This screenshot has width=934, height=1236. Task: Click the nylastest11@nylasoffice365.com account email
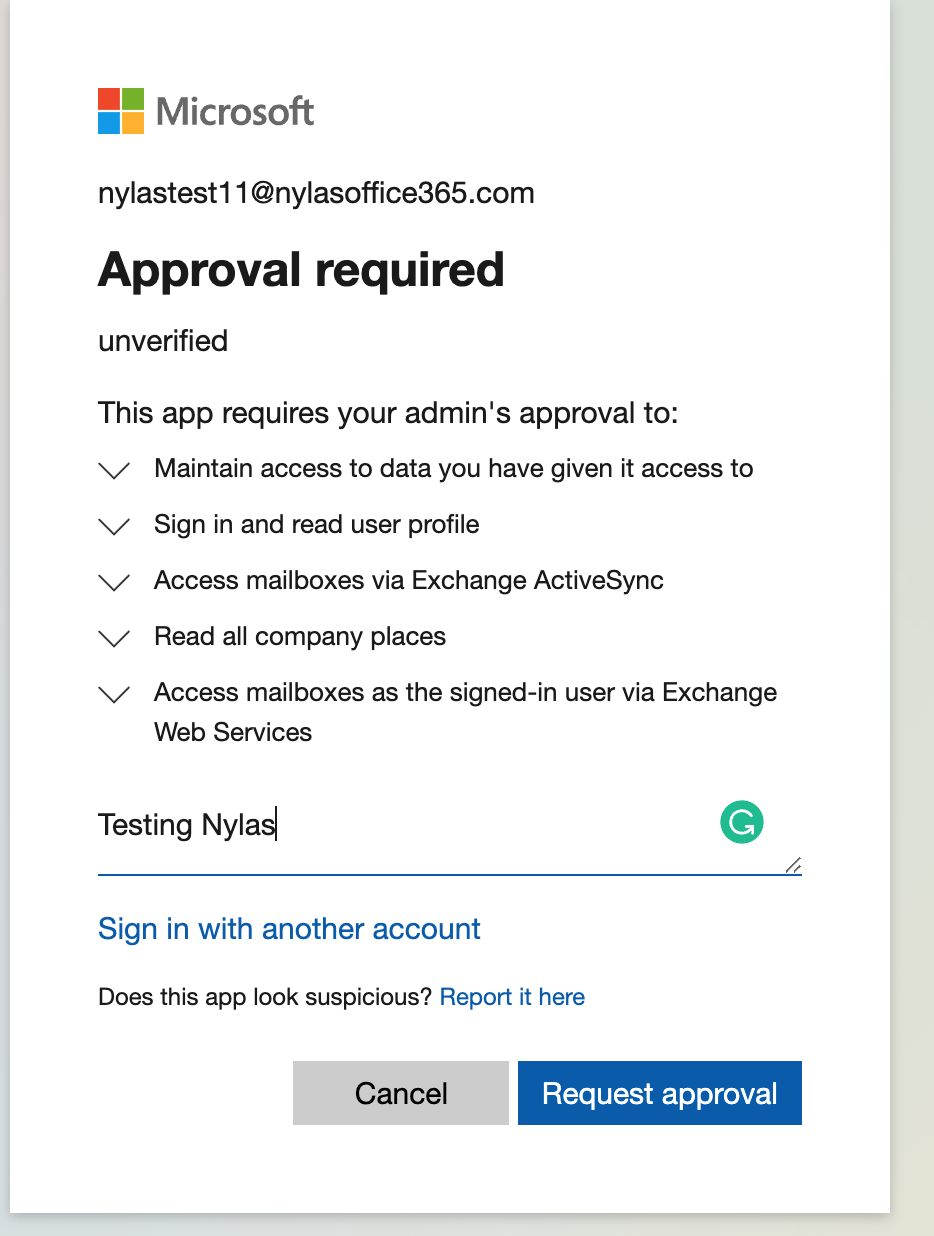pos(316,193)
